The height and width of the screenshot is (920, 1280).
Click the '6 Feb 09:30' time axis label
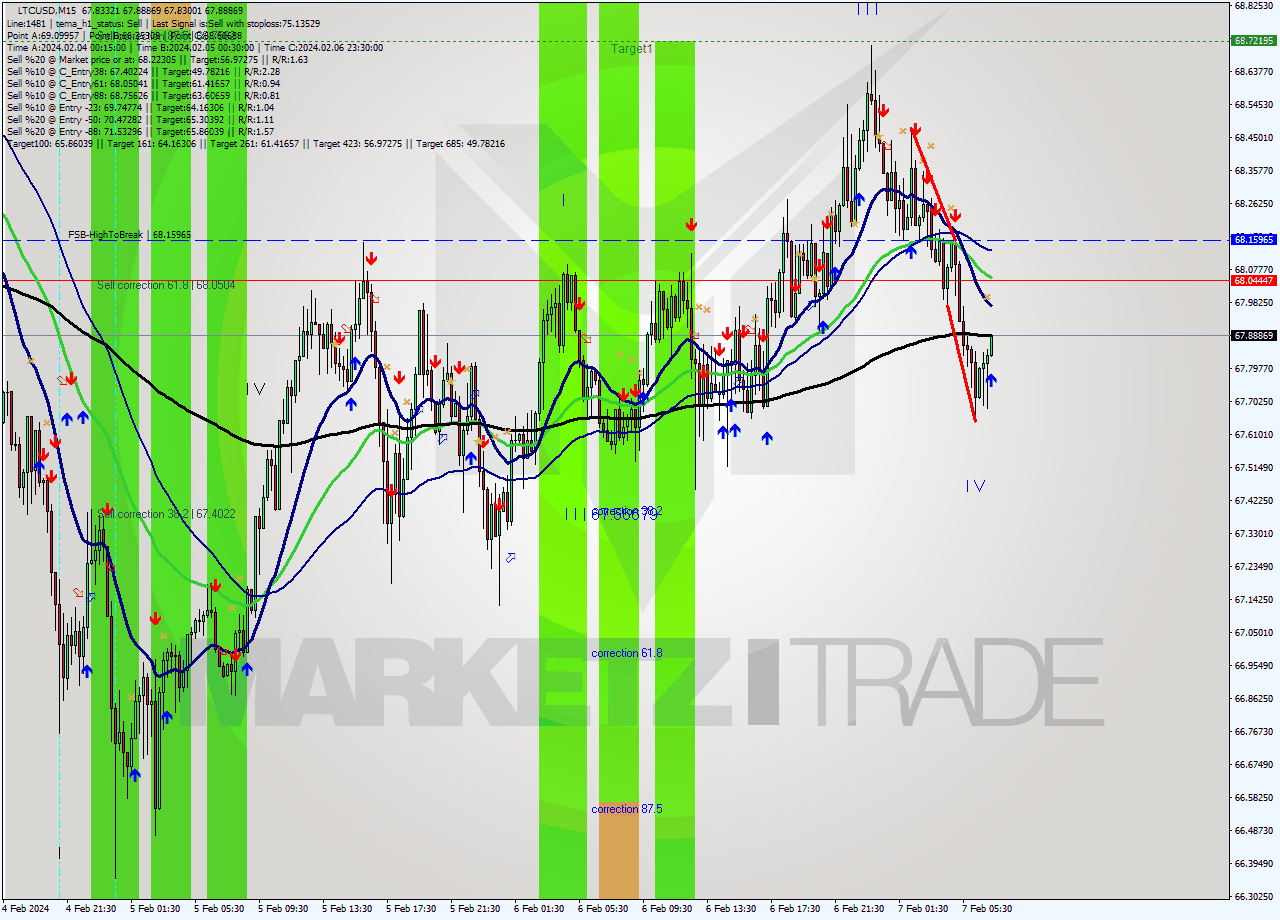tap(667, 909)
